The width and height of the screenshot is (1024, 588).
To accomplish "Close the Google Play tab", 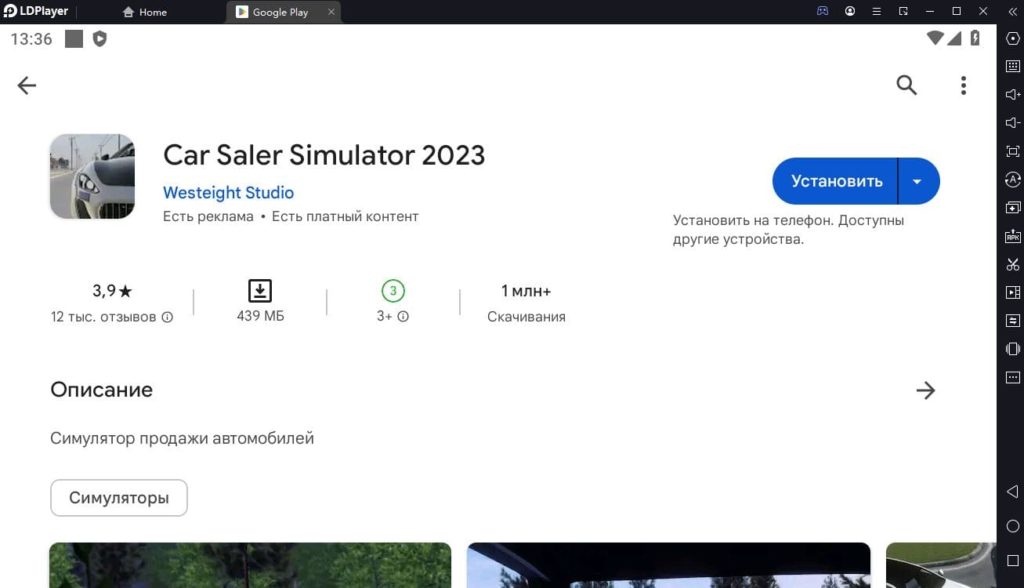I will (331, 12).
